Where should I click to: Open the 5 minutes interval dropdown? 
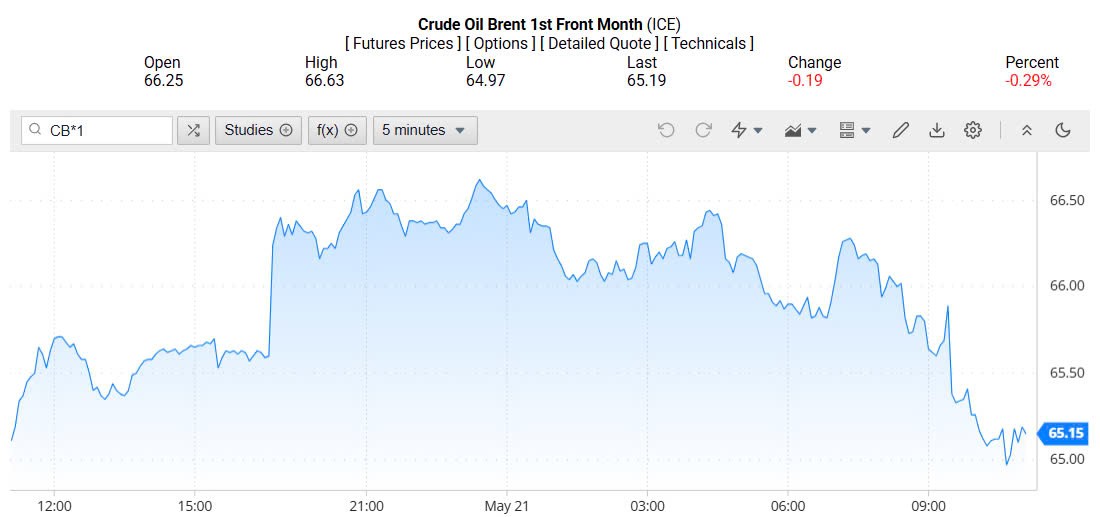[425, 130]
